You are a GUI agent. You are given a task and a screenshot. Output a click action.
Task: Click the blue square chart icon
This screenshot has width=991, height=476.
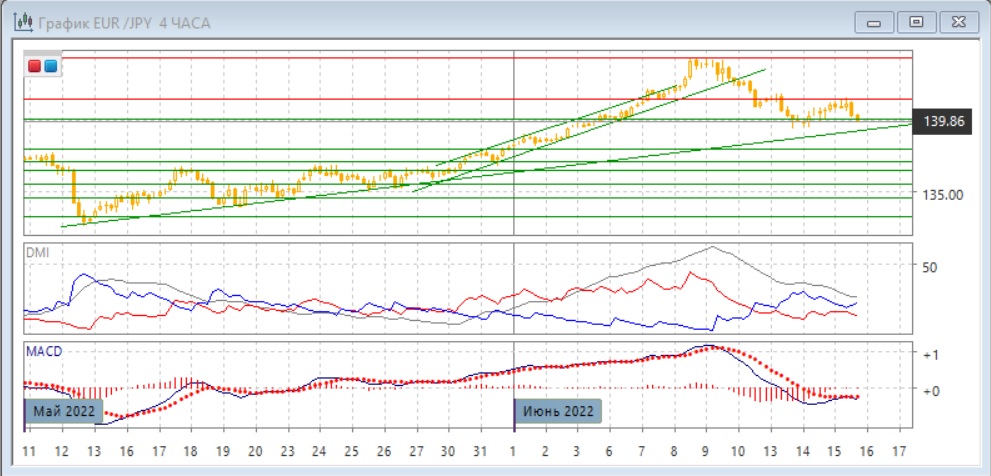coord(51,66)
